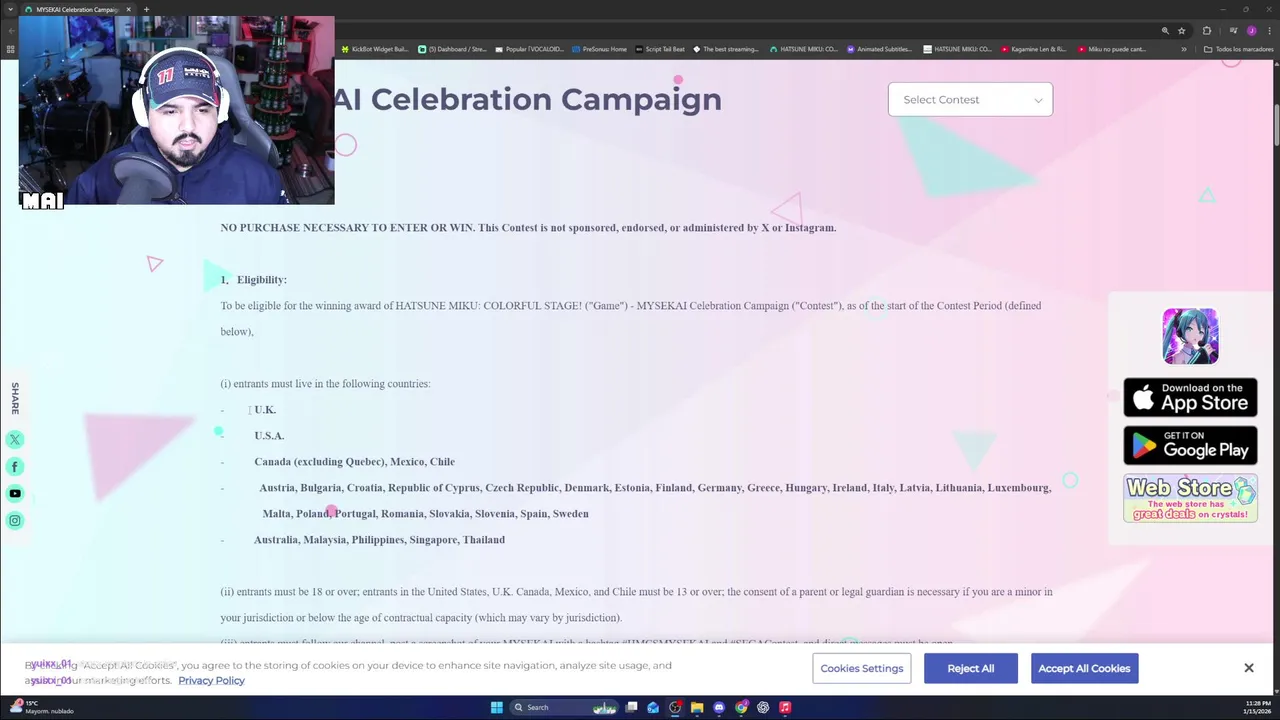1280x720 pixels.
Task: Open OBS Studio from the taskbar
Action: coord(675,707)
